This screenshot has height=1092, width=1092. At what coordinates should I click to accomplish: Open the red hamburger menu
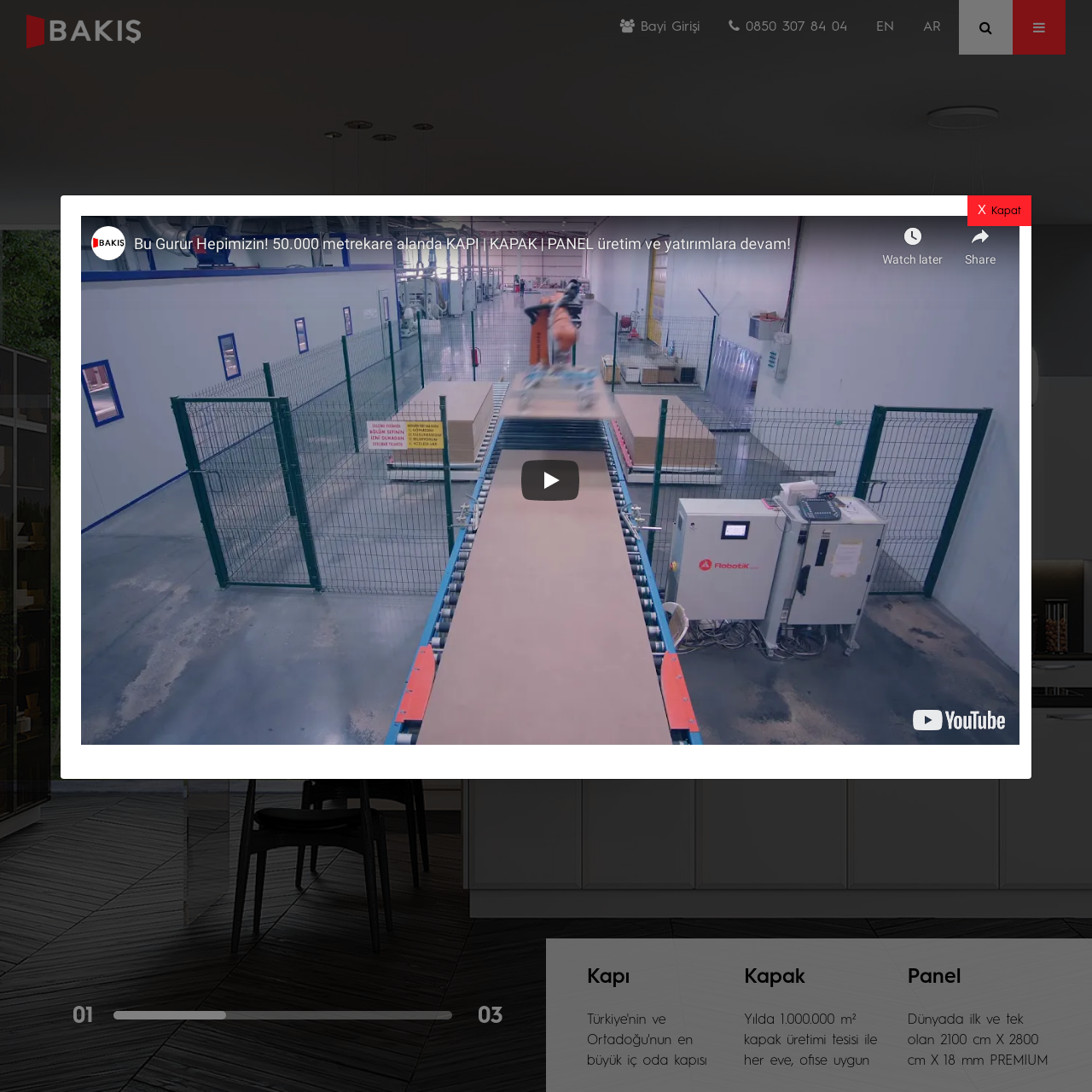[1038, 27]
